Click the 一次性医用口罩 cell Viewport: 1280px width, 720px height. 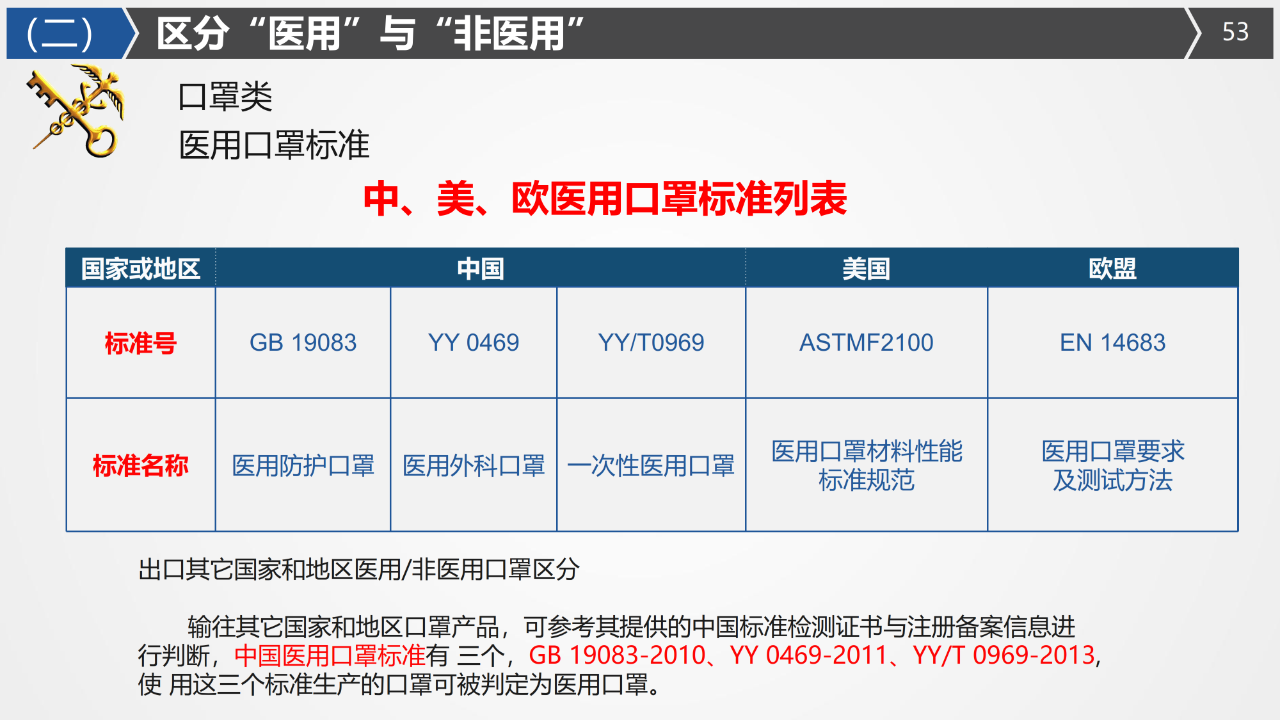(651, 465)
